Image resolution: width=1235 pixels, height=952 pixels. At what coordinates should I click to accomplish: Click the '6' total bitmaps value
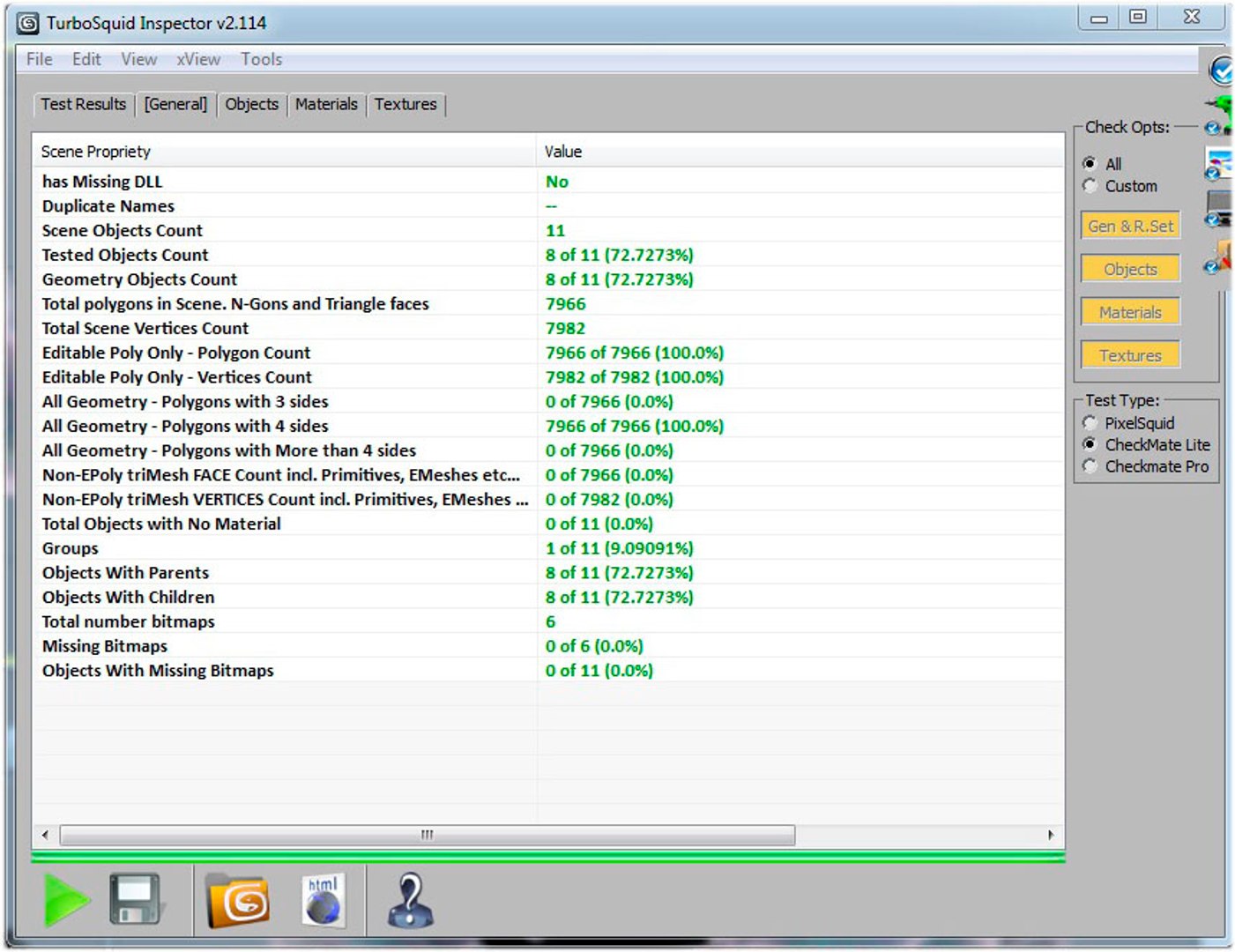click(x=551, y=622)
